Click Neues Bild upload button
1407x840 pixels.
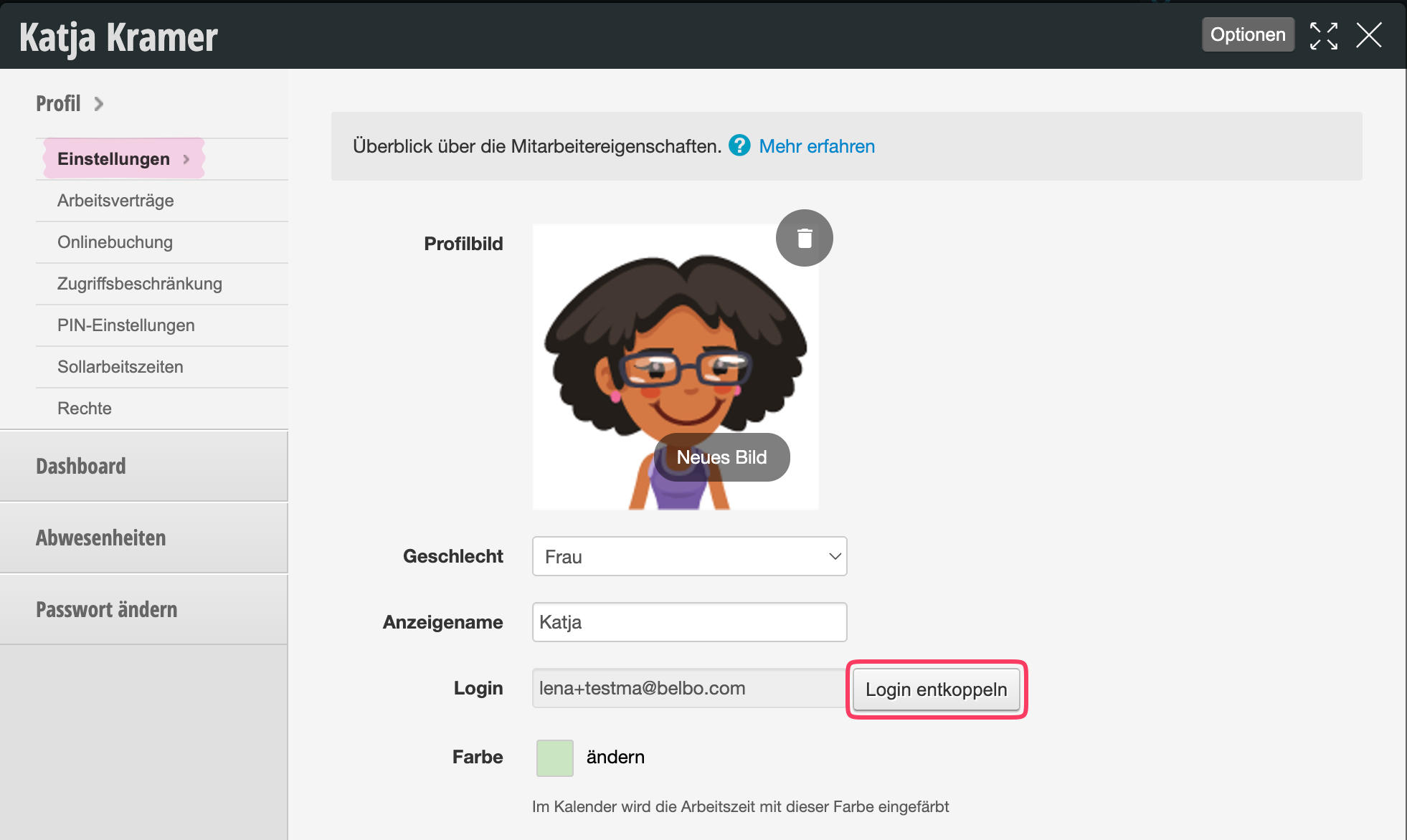(721, 457)
